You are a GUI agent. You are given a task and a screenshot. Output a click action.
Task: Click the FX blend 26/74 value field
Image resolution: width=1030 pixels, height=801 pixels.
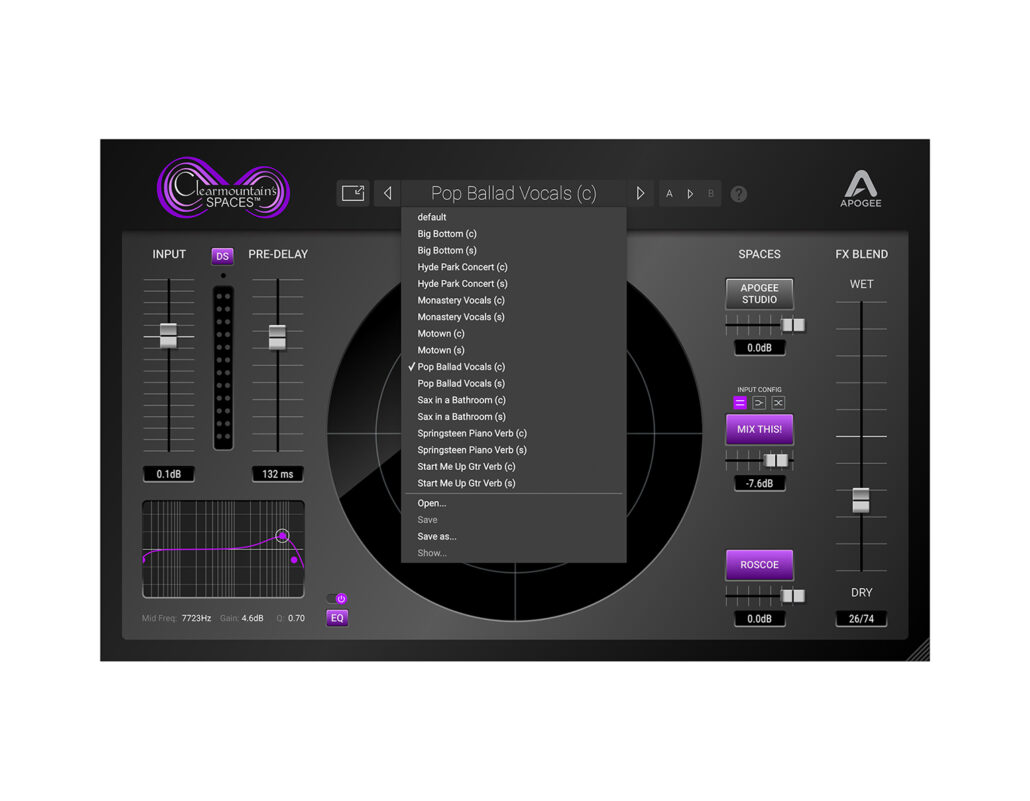tap(861, 619)
